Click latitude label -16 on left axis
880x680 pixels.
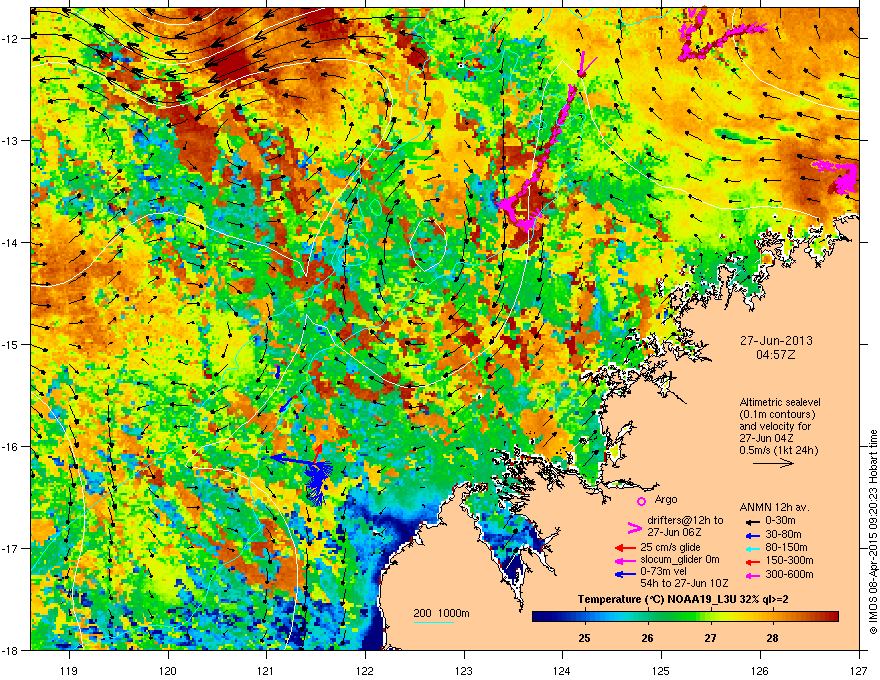pyautogui.click(x=11, y=447)
